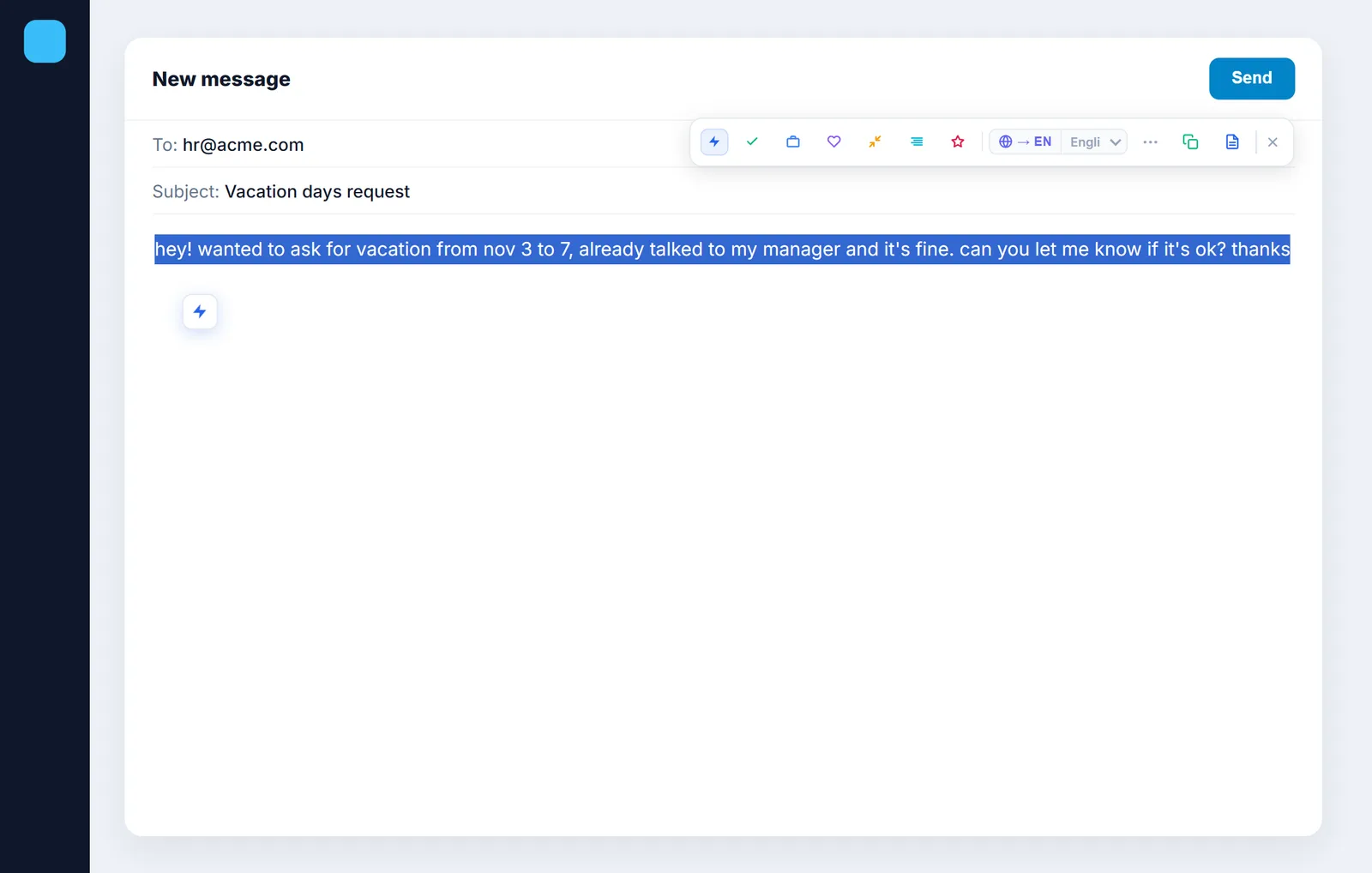
Task: Click the highlighted vacation request message text
Action: [x=722, y=250]
